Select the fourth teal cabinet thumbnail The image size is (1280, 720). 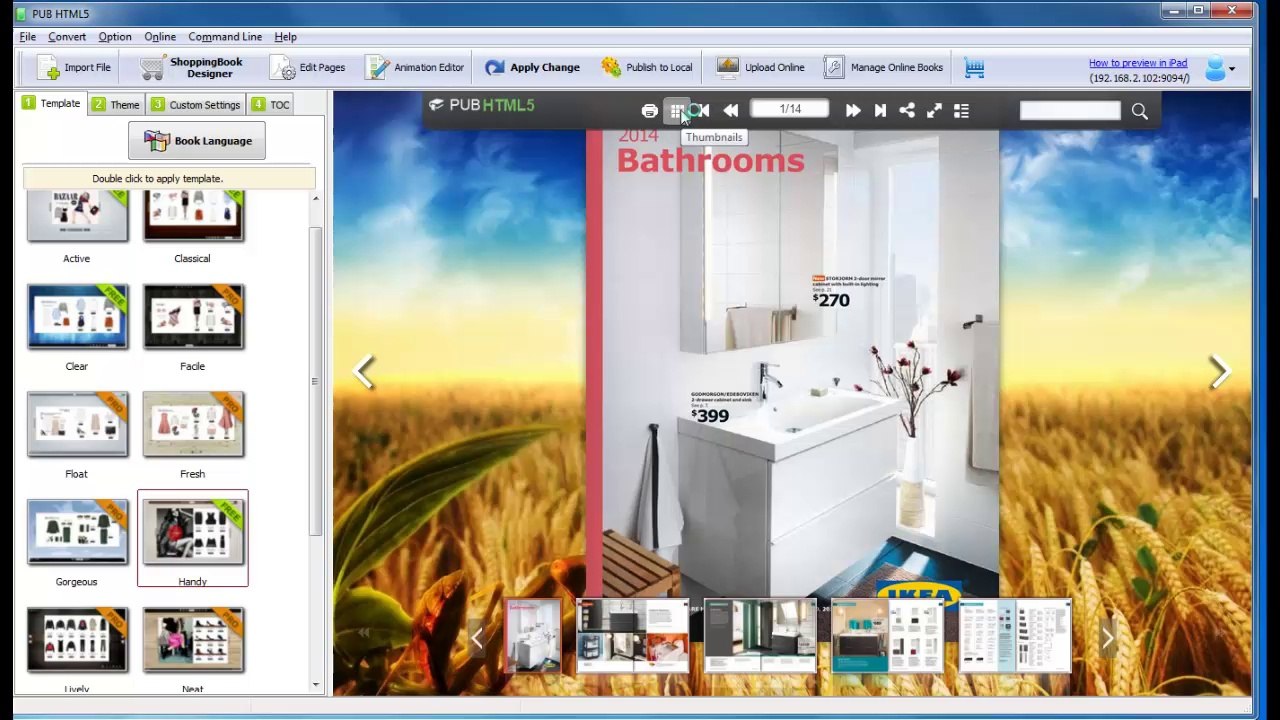coord(888,636)
